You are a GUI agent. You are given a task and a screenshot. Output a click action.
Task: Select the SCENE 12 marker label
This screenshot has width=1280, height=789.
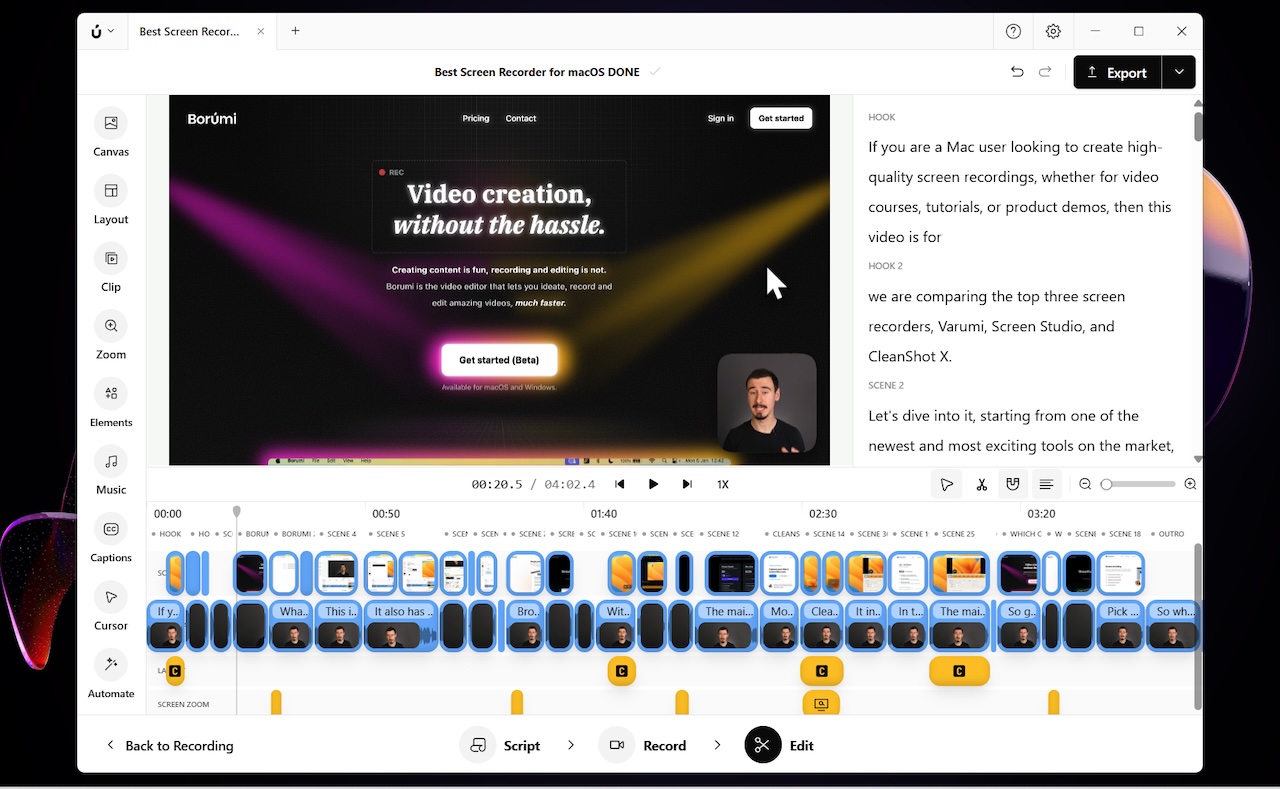point(723,534)
